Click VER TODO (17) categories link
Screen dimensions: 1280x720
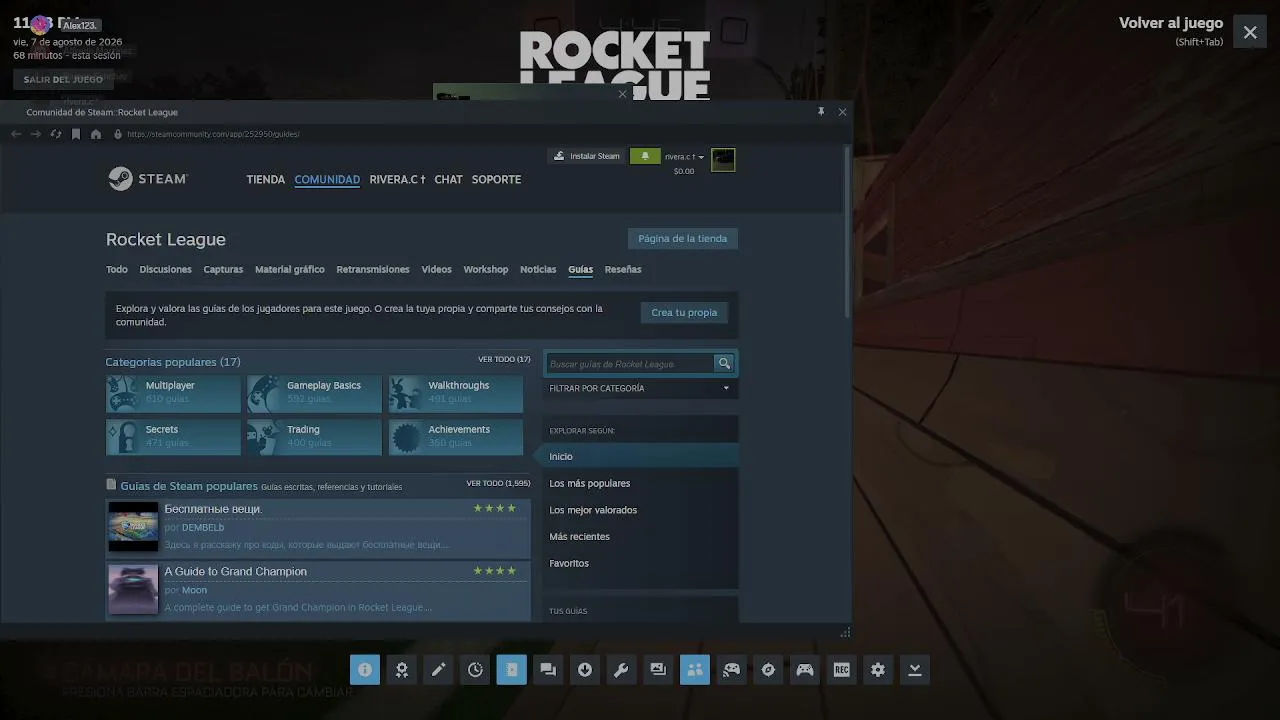coord(504,359)
